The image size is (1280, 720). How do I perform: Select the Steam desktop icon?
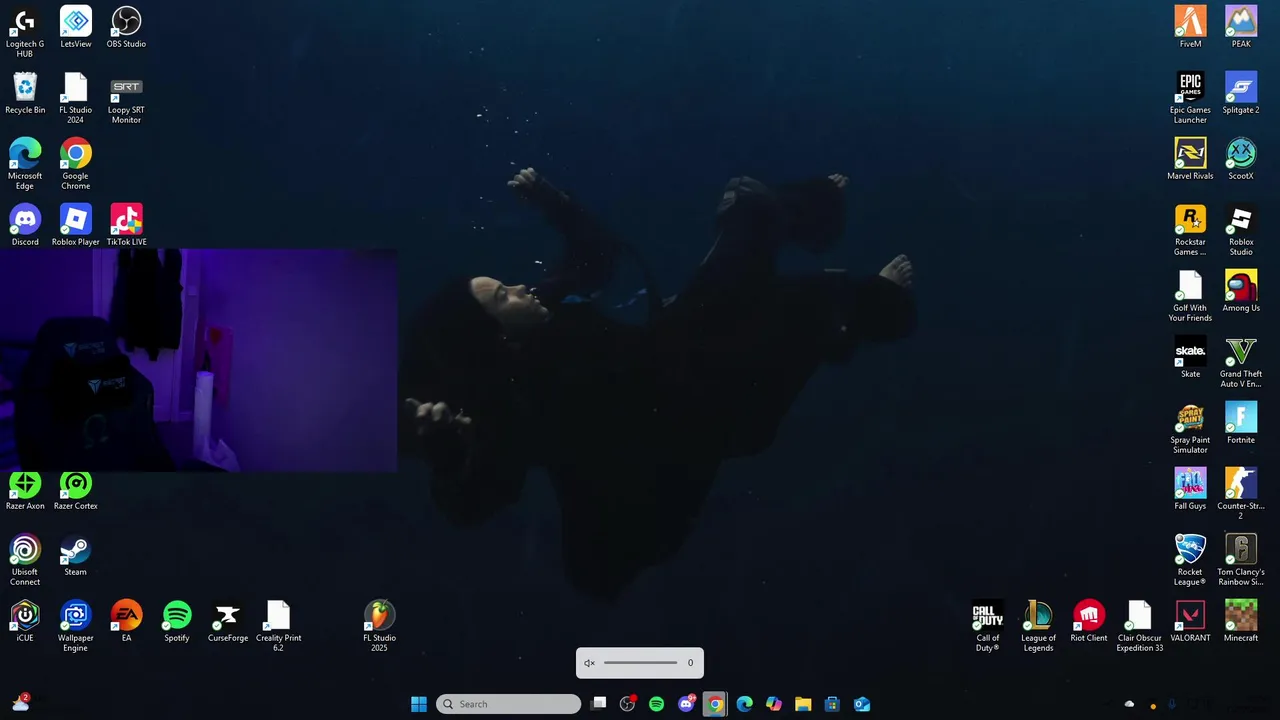(76, 555)
